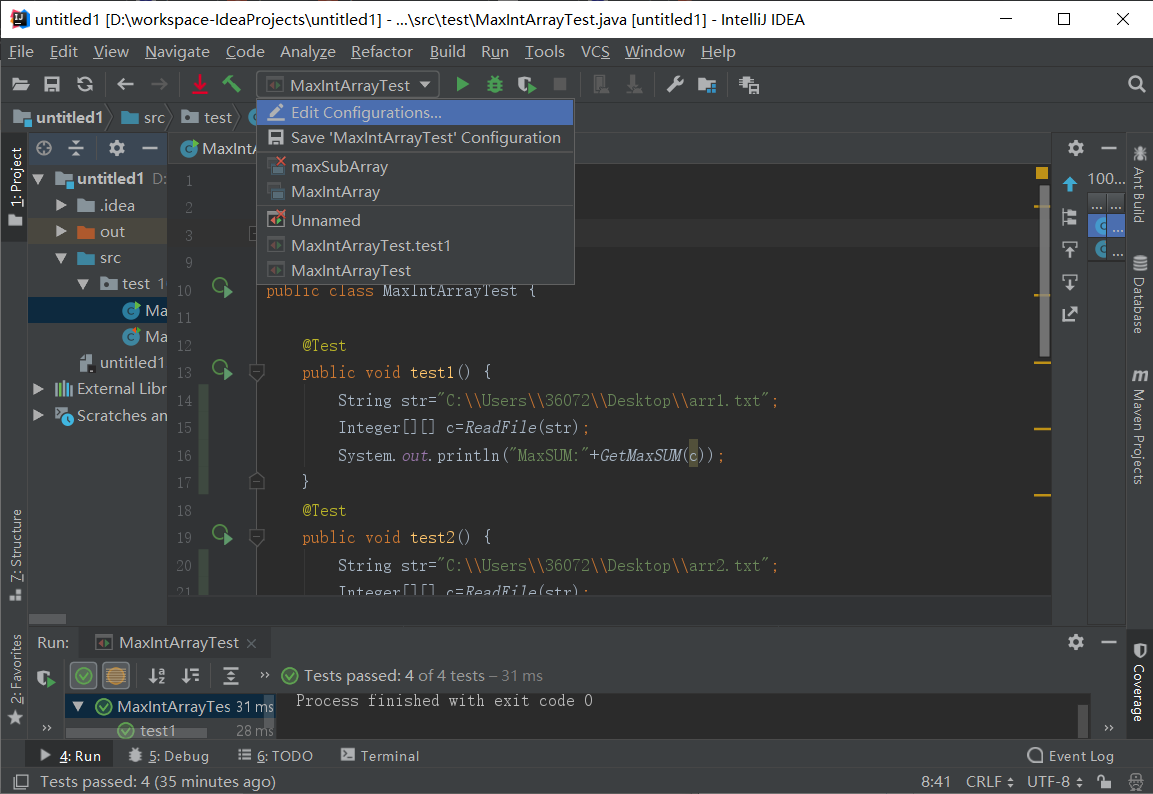Select Edit Configurations menu entry
The width and height of the screenshot is (1153, 794).
coord(415,112)
